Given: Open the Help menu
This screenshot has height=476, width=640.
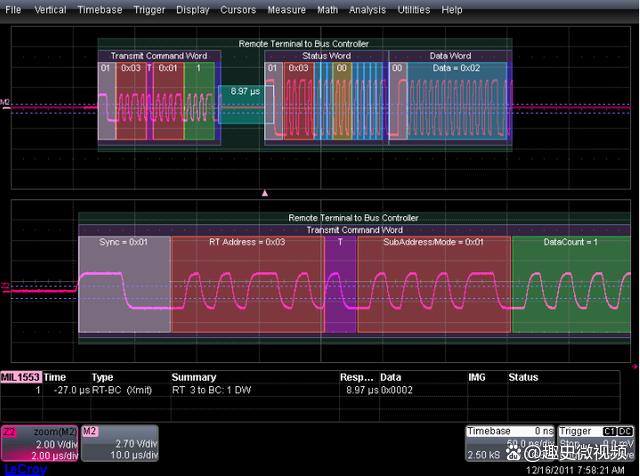Looking at the screenshot, I should [x=453, y=10].
